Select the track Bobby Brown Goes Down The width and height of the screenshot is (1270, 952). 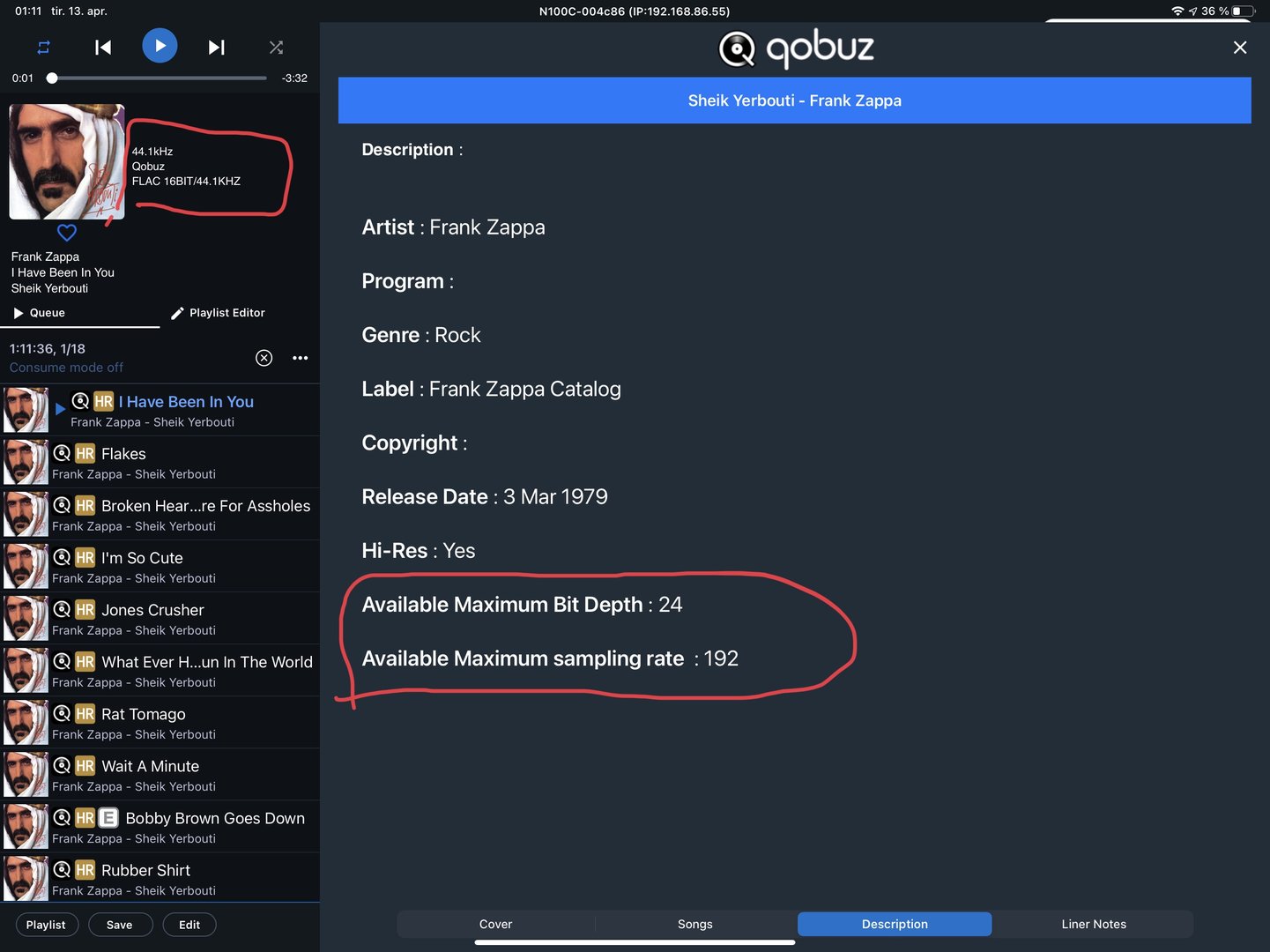coord(160,826)
